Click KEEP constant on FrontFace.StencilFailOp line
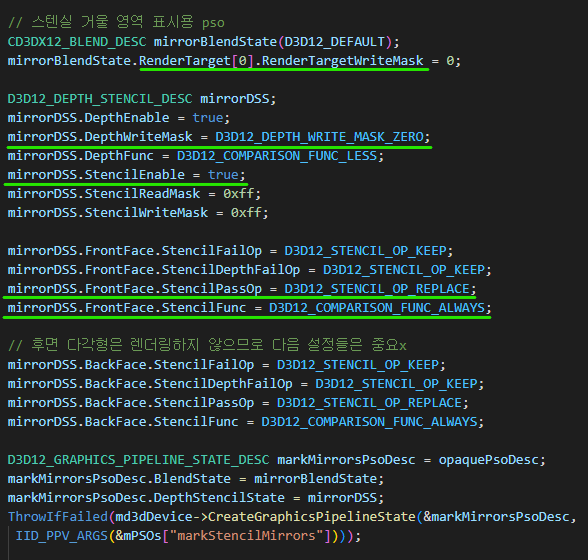This screenshot has height=560, width=588. coord(365,251)
